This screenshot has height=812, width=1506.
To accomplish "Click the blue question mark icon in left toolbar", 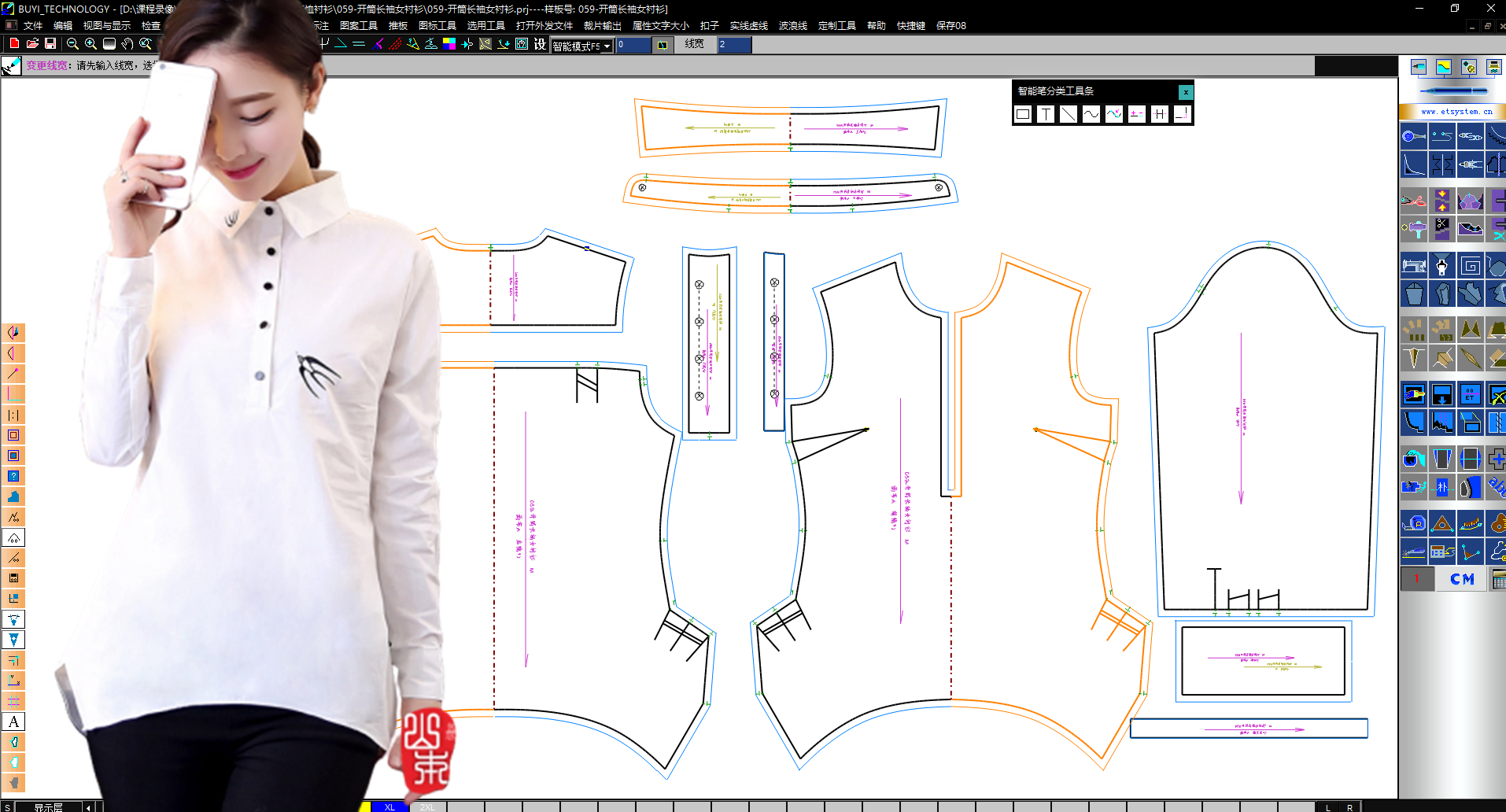I will point(13,476).
